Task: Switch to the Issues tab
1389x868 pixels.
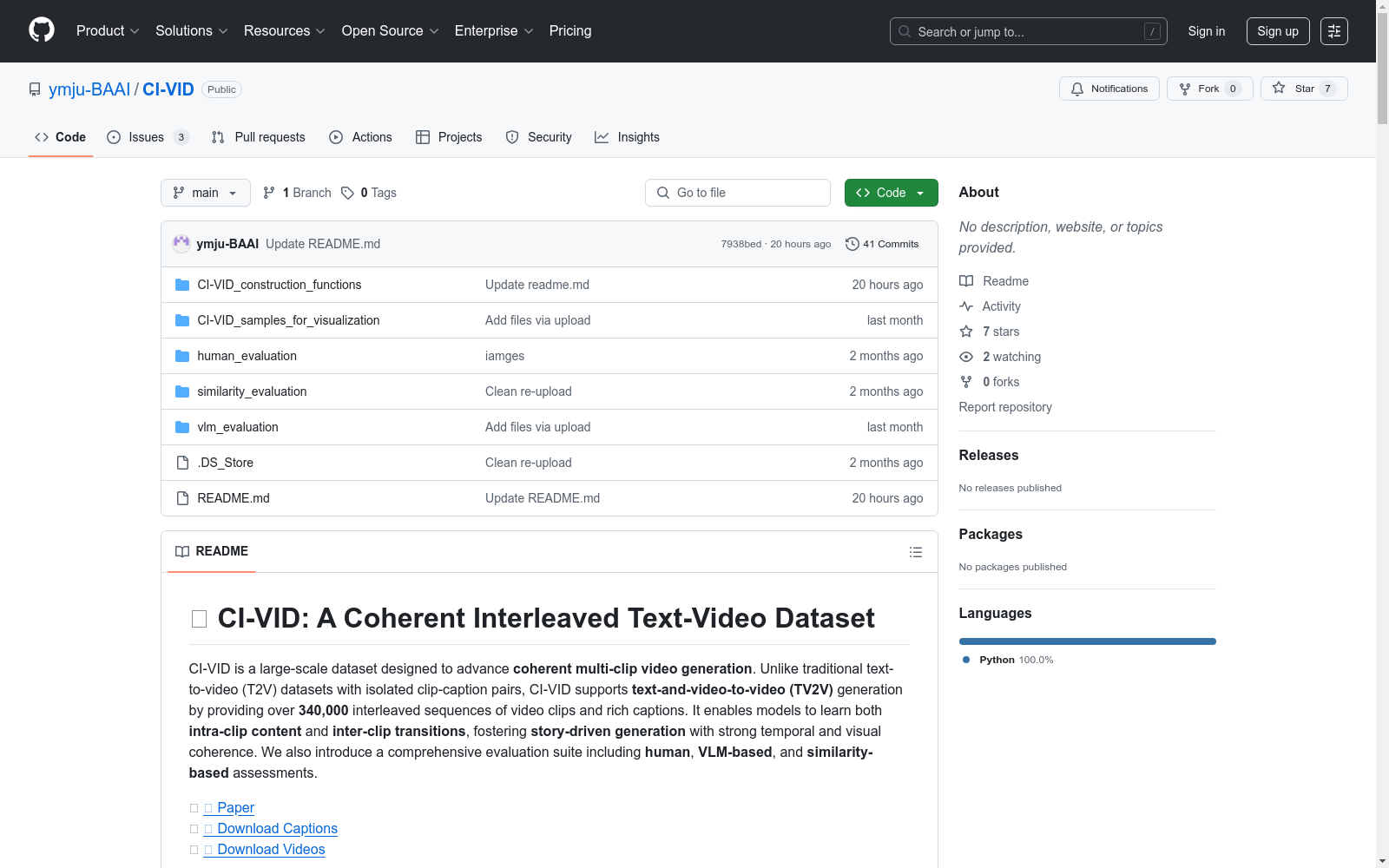Action: [148, 137]
